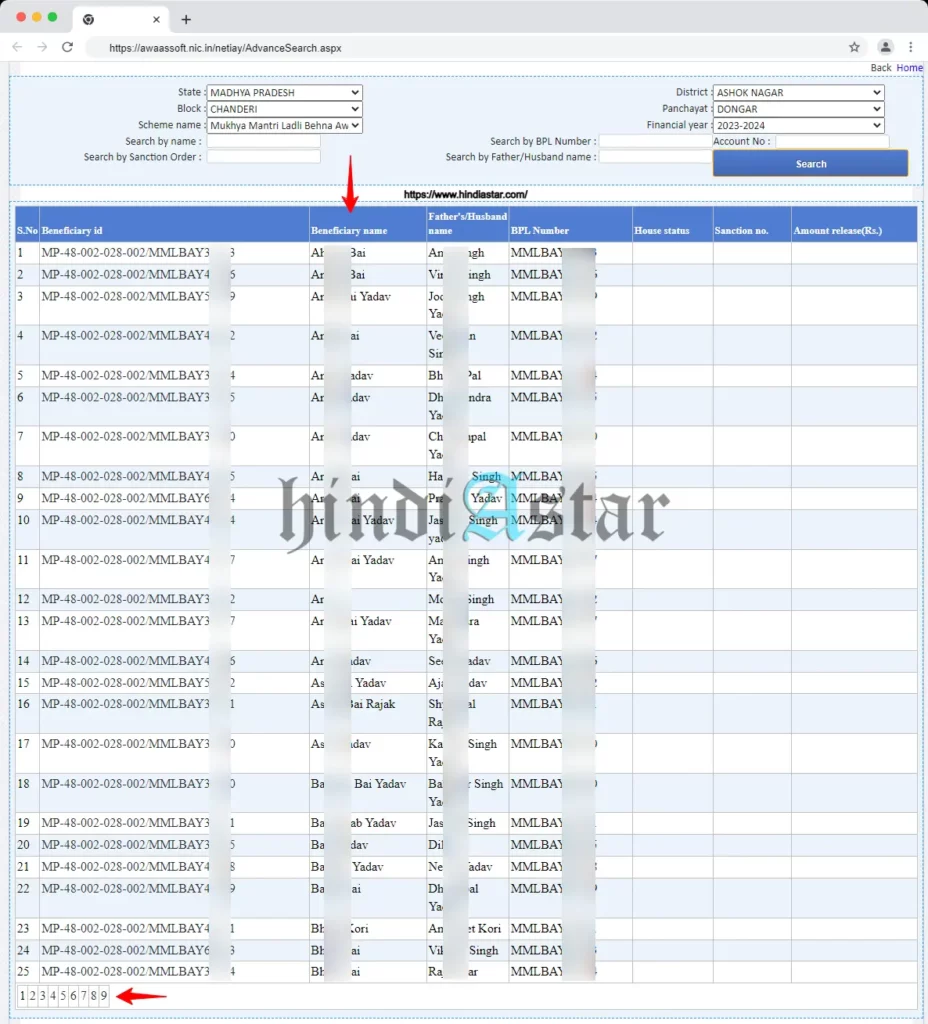Viewport: 928px width, 1024px height.
Task: Click the Home link
Action: tap(909, 68)
